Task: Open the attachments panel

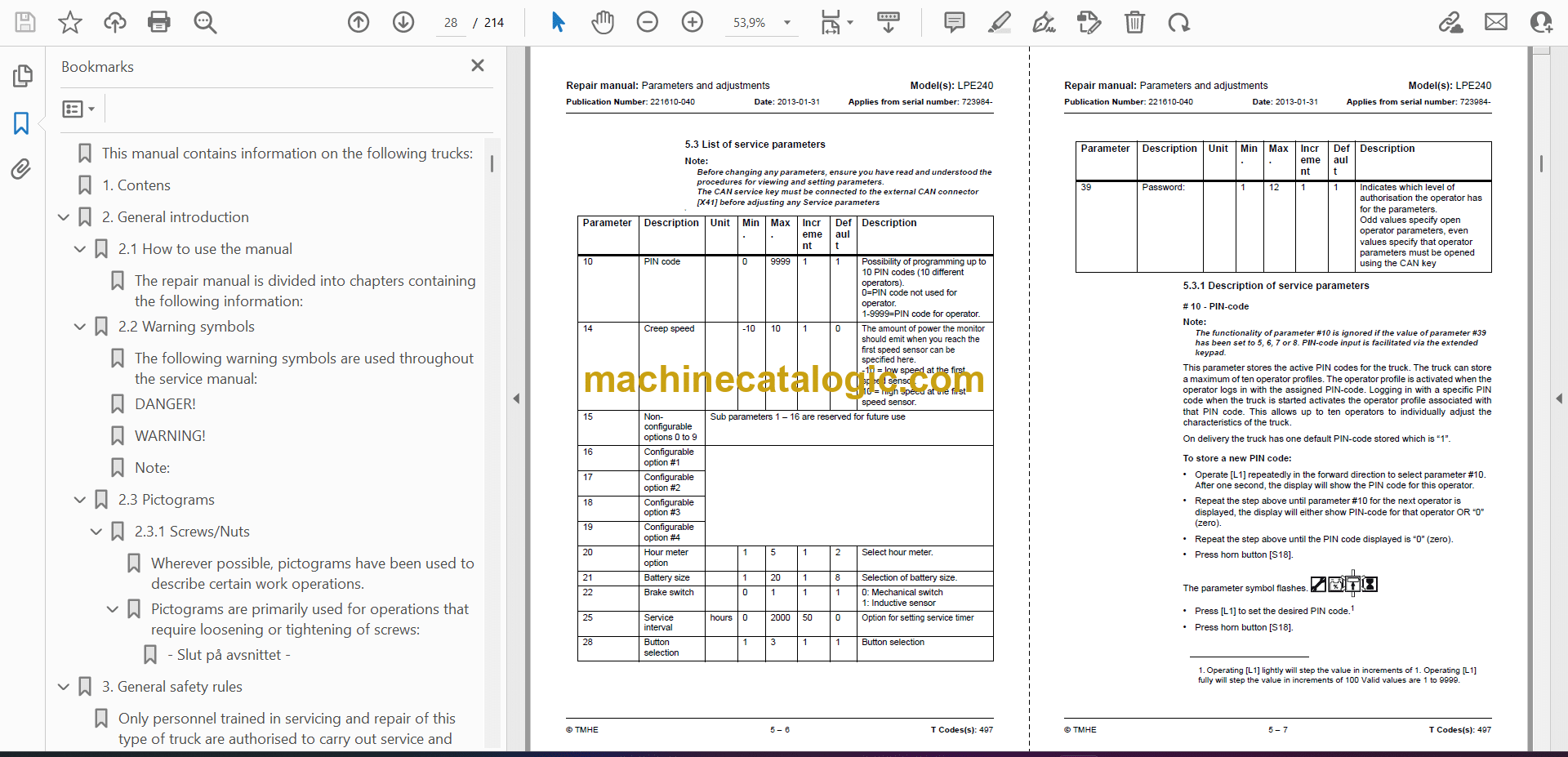Action: click(x=21, y=169)
